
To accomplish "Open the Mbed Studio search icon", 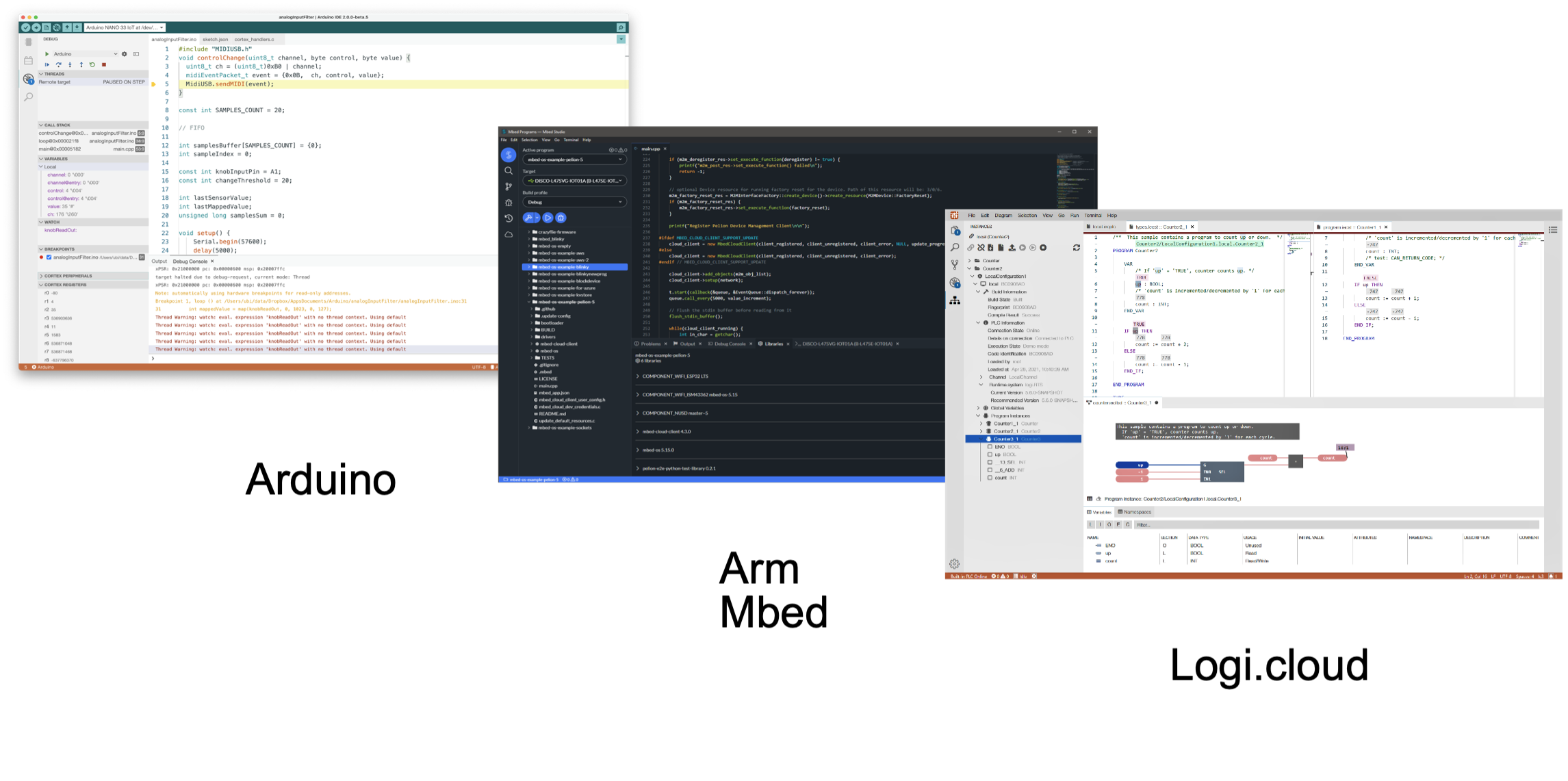I will click(509, 170).
